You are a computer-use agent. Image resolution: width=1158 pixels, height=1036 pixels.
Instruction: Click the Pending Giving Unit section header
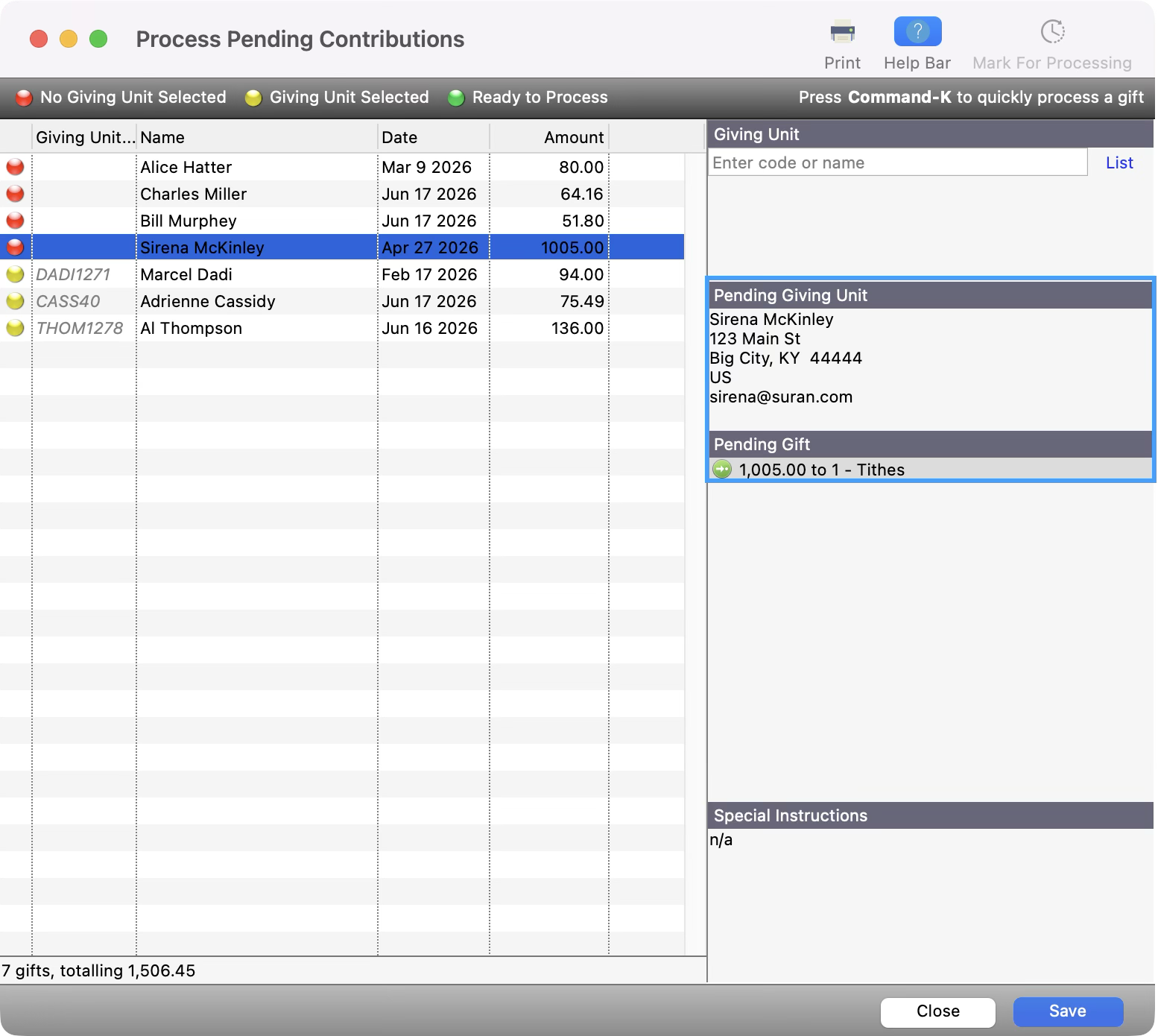(930, 295)
